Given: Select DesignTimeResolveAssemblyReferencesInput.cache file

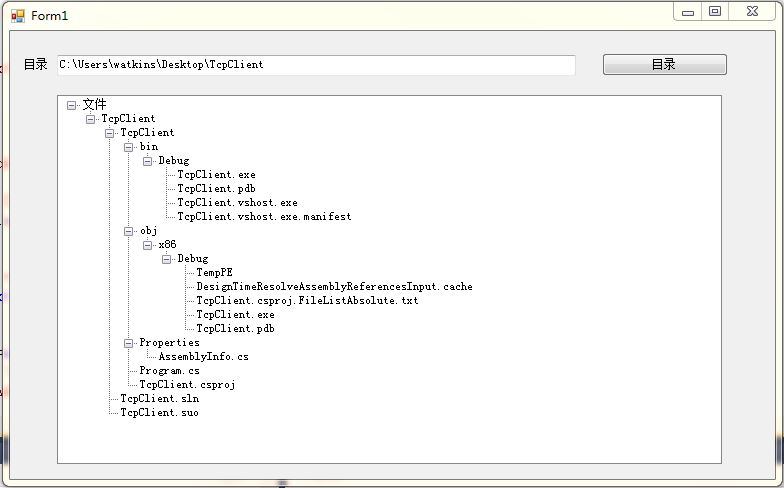Looking at the screenshot, I should (x=334, y=286).
